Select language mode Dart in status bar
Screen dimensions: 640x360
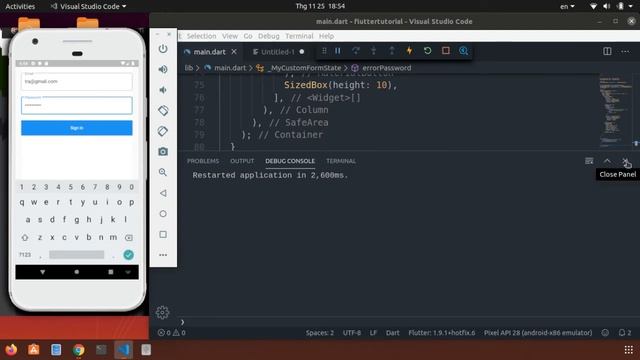point(393,333)
